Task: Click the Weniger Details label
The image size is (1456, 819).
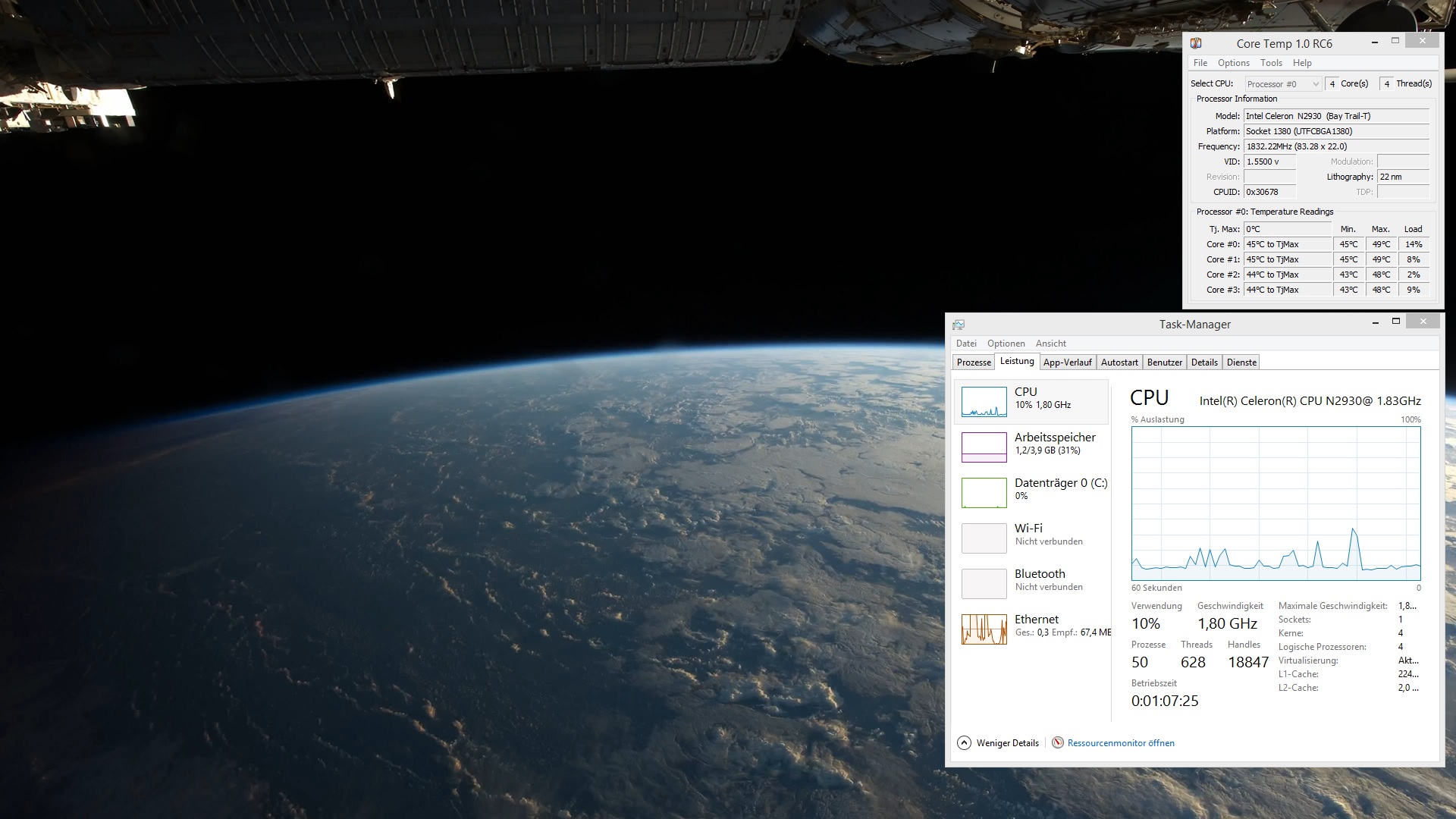Action: (1007, 743)
